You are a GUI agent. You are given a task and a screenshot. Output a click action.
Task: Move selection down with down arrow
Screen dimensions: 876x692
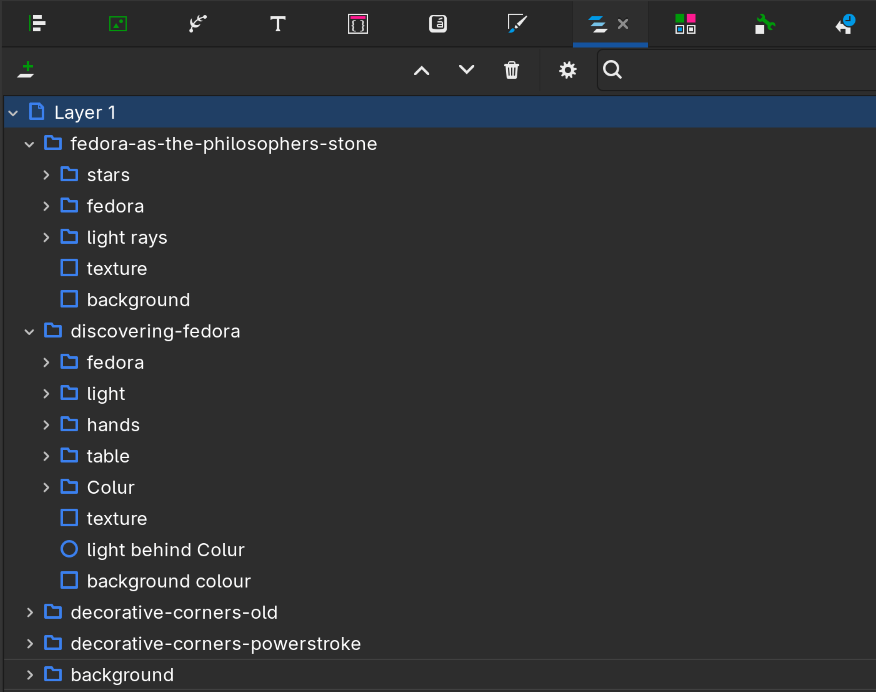point(466,70)
